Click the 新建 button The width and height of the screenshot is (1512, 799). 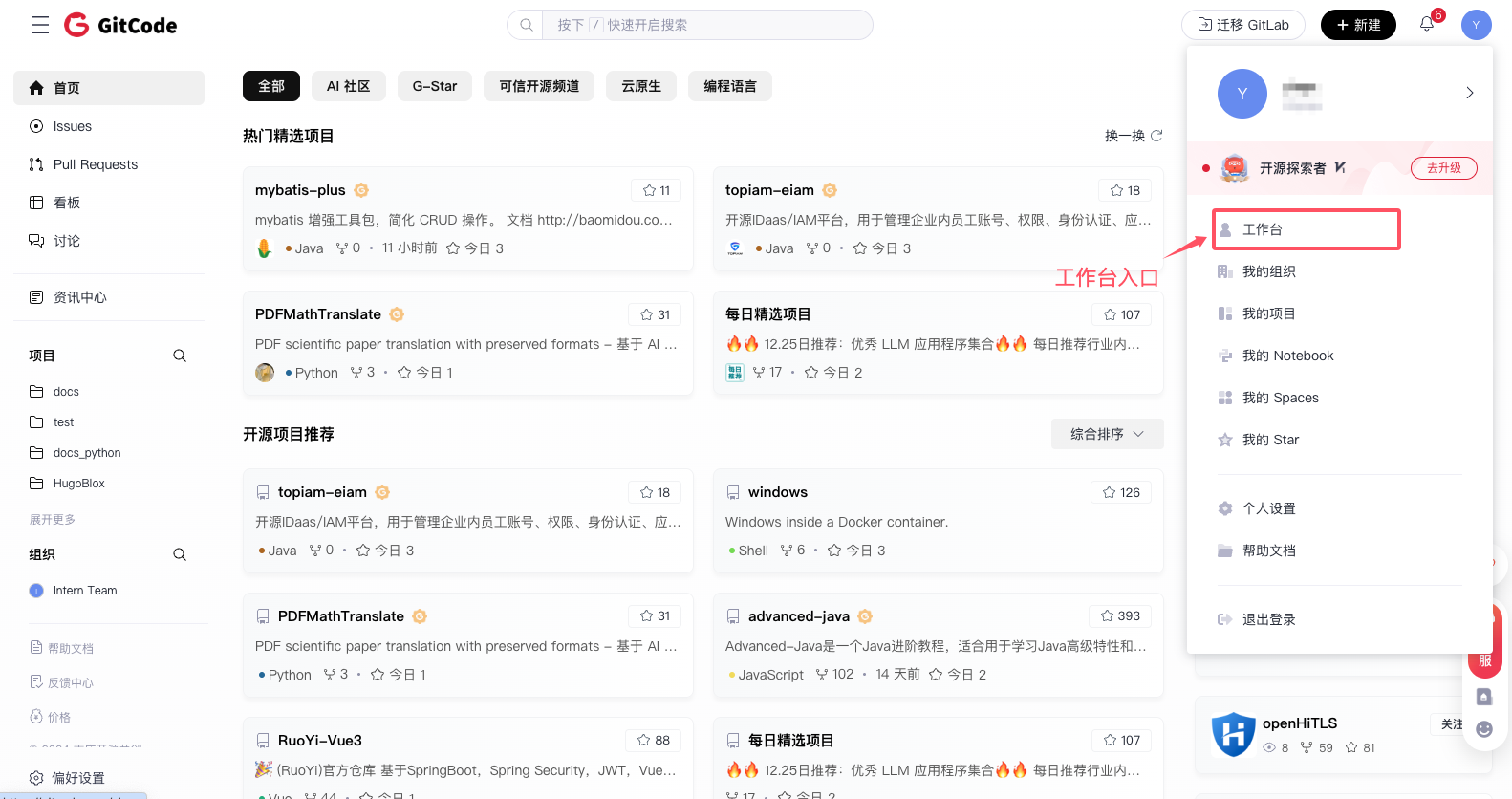pos(1358,25)
